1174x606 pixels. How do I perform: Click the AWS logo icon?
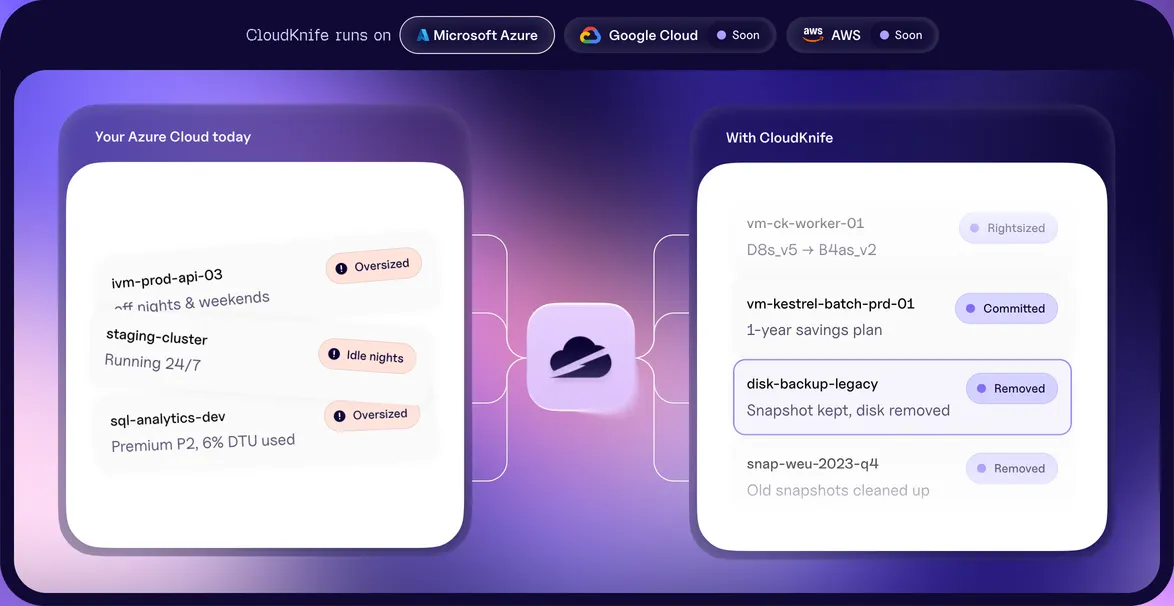click(x=813, y=35)
